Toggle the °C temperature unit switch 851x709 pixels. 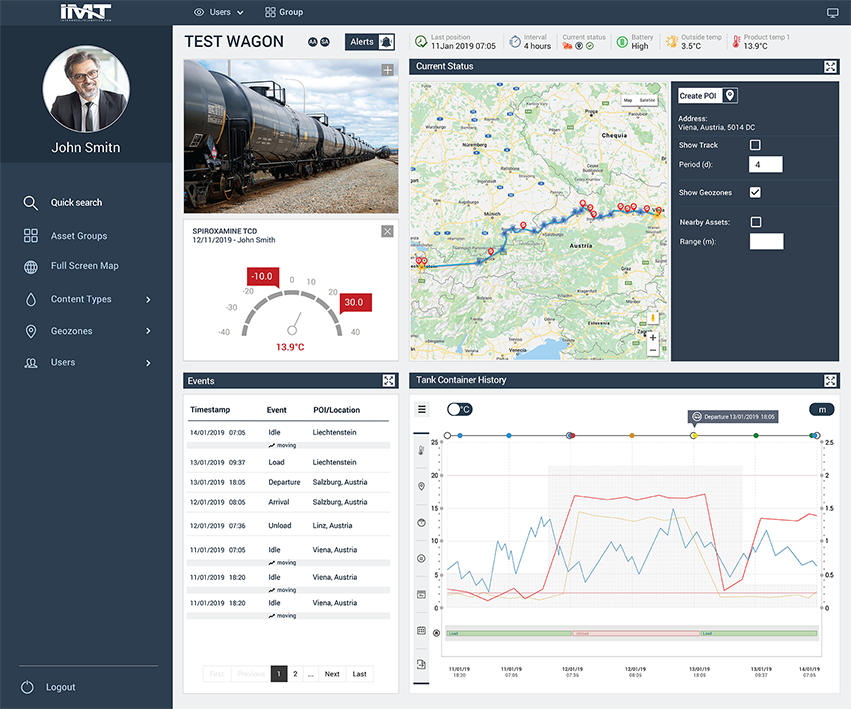click(459, 409)
